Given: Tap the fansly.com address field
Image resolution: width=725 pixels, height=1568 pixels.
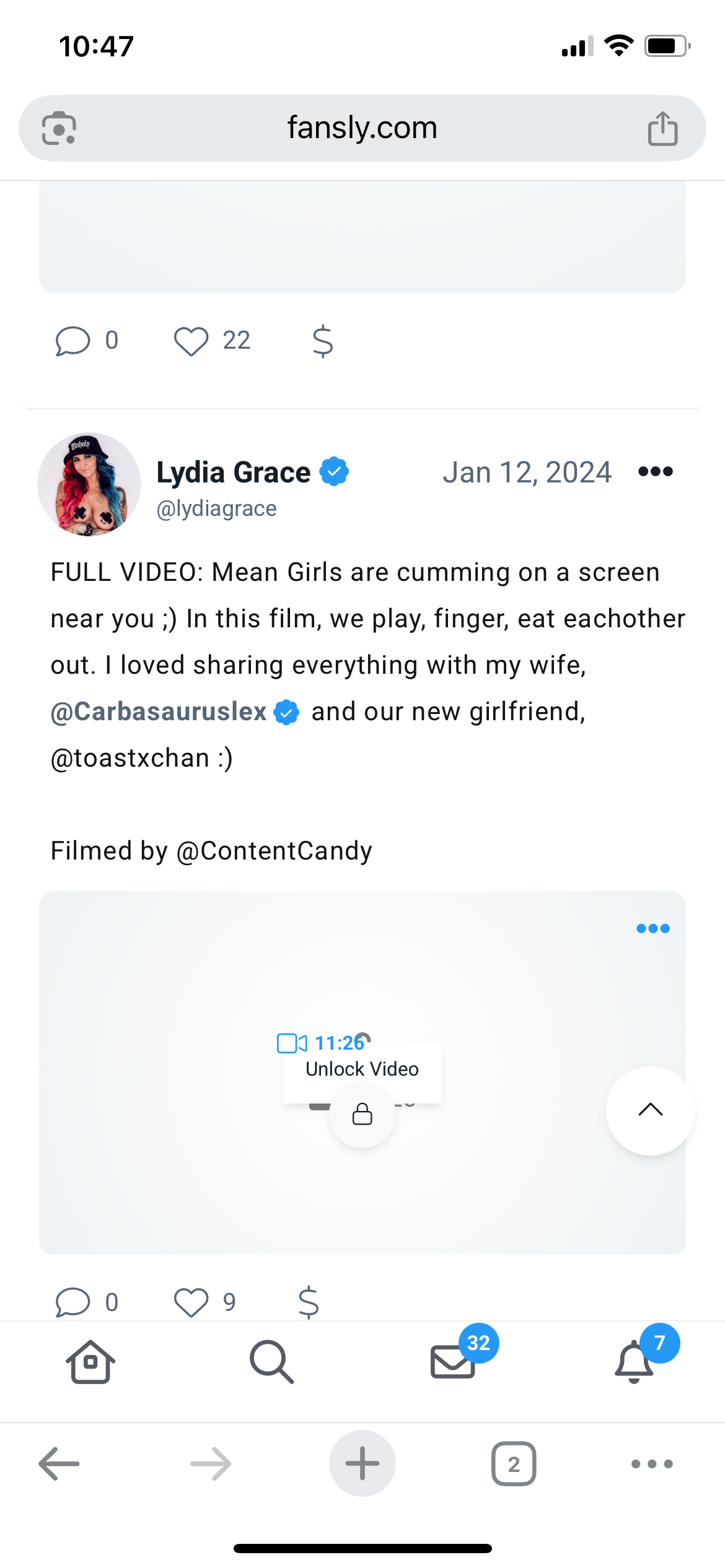Looking at the screenshot, I should 362,128.
